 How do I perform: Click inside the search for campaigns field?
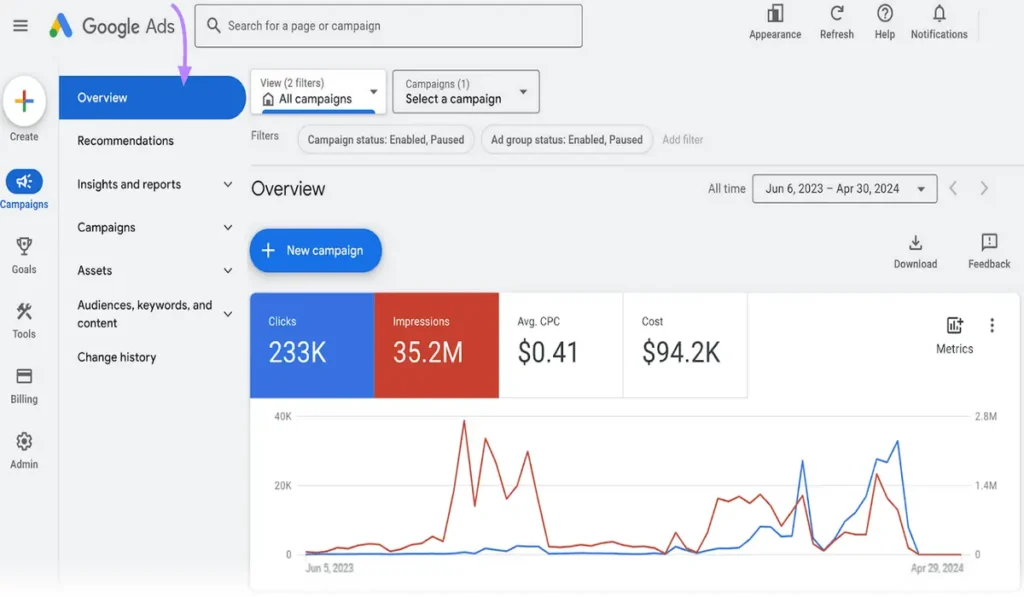tap(388, 25)
